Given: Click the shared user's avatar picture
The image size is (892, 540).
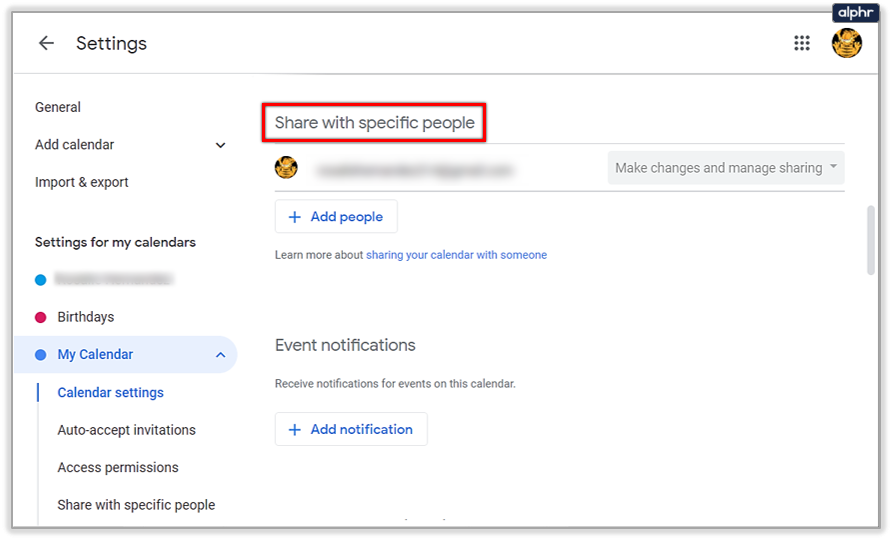Looking at the screenshot, I should click(287, 168).
